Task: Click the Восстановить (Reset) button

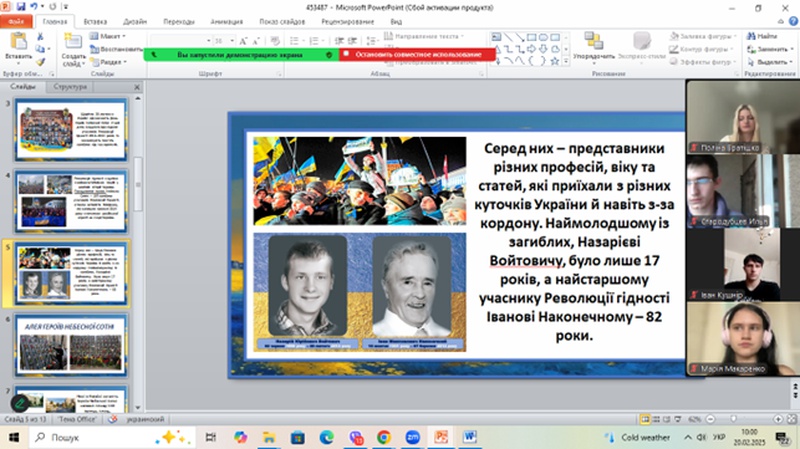Action: 120,48
